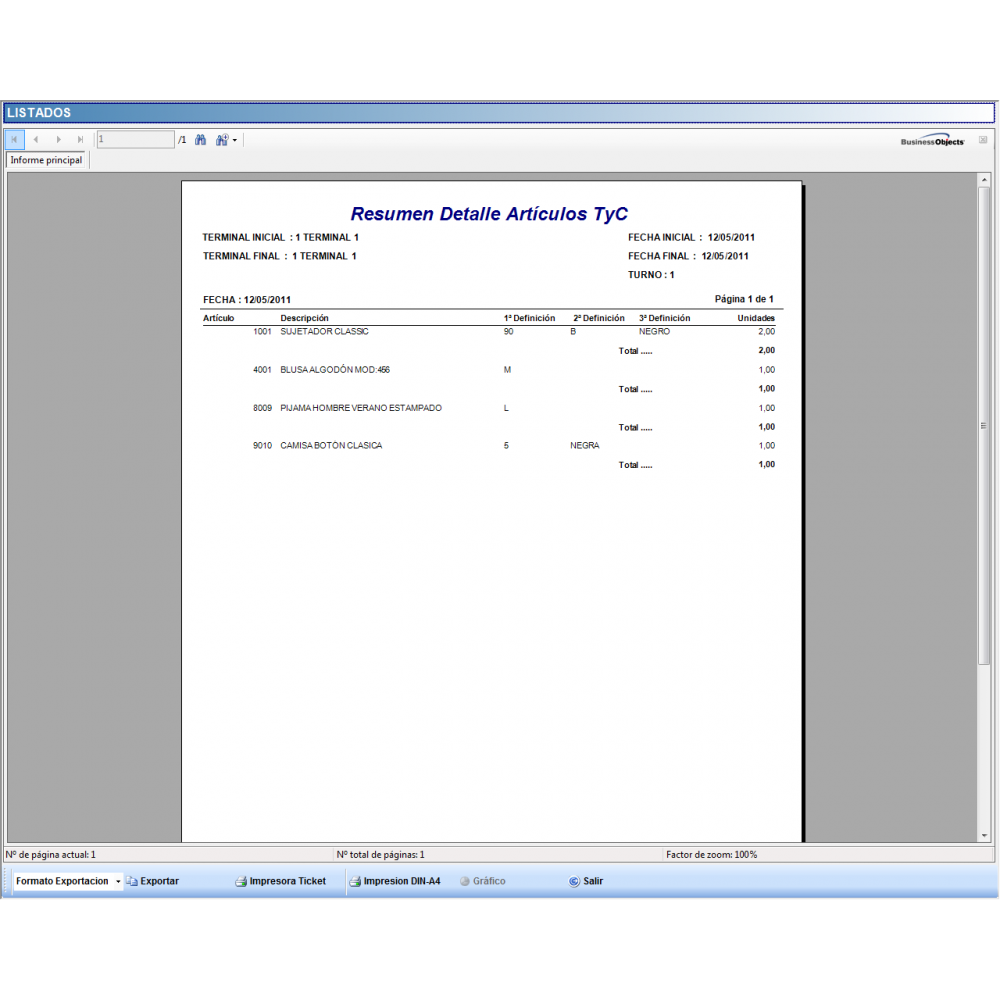This screenshot has height=1000, width=1000.
Task: Click Página 1 de 1 text
Action: click(x=744, y=299)
